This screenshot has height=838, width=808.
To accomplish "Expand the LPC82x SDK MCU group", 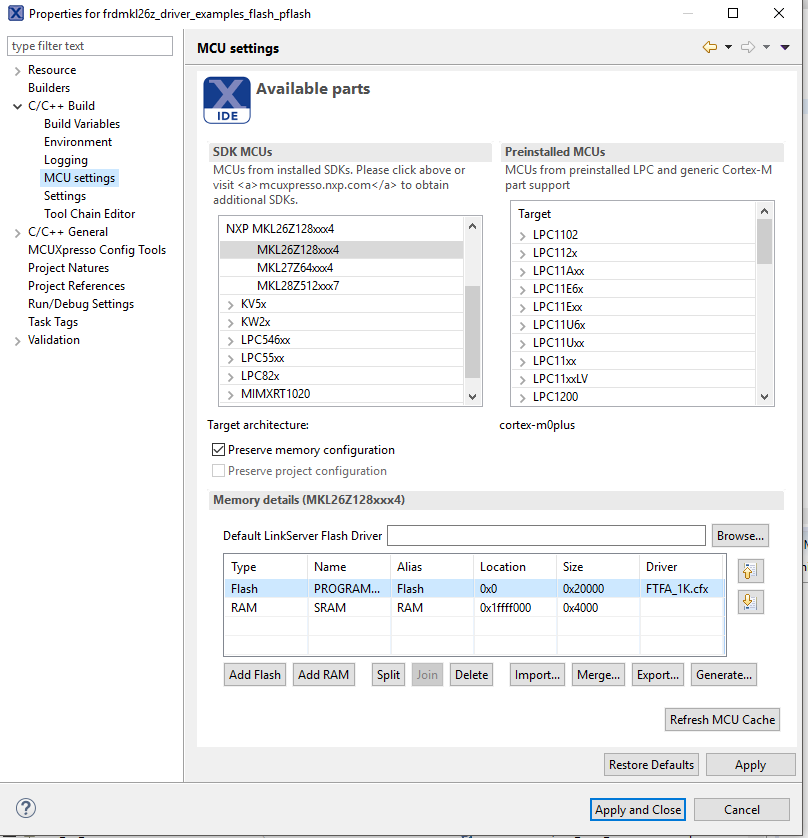I will point(230,377).
